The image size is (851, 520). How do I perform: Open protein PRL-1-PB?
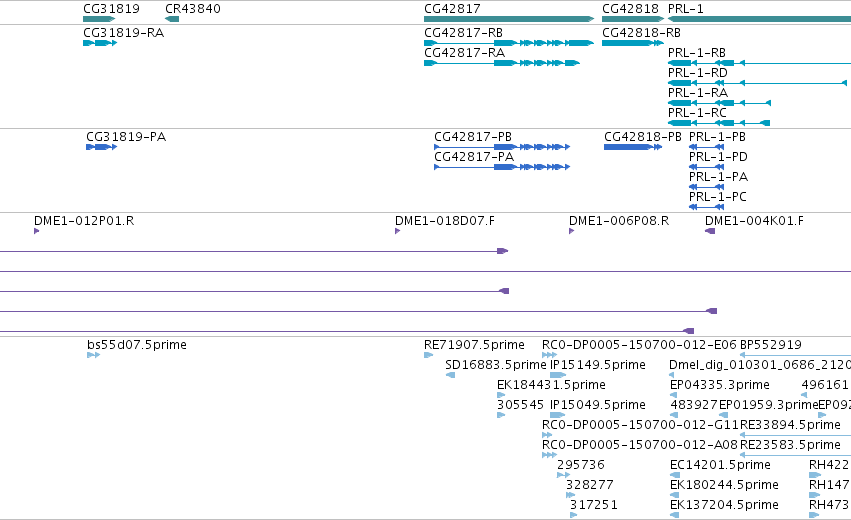pyautogui.click(x=706, y=147)
